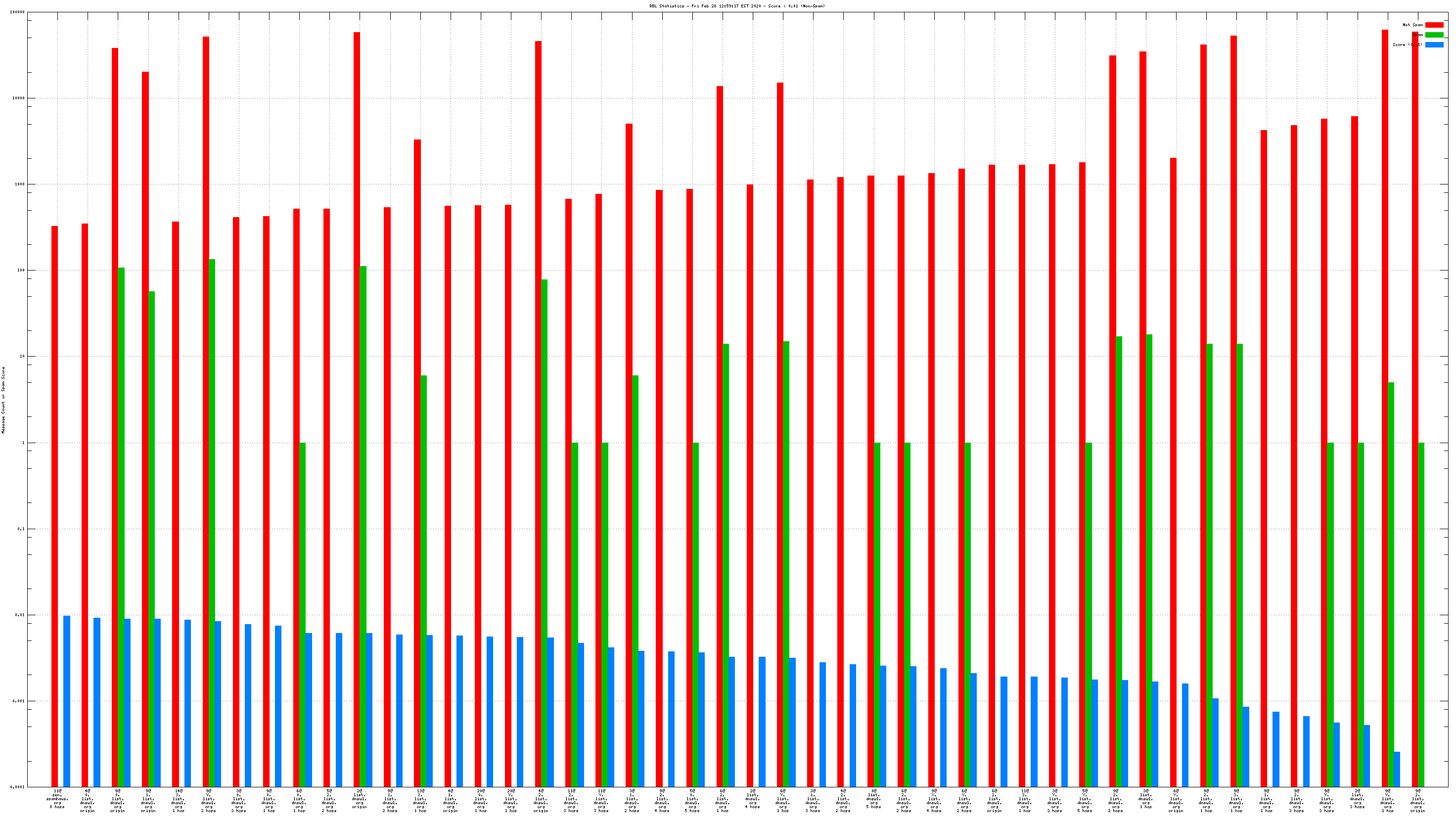Click the 14@ 3.list.dnswl.org 1 hop label
The image size is (1456, 819).
click(178, 800)
